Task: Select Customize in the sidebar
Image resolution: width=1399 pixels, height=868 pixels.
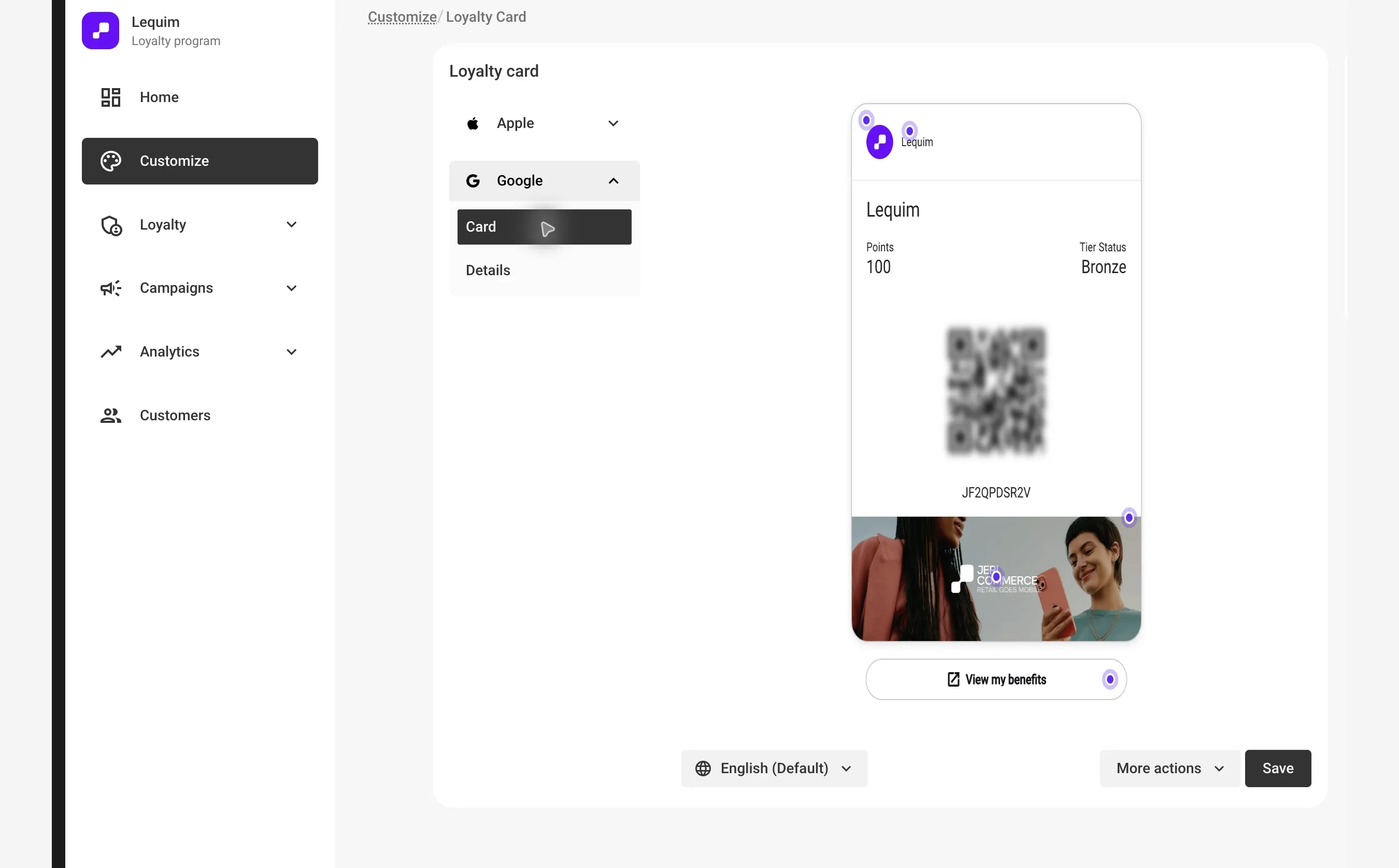Action: (x=199, y=161)
